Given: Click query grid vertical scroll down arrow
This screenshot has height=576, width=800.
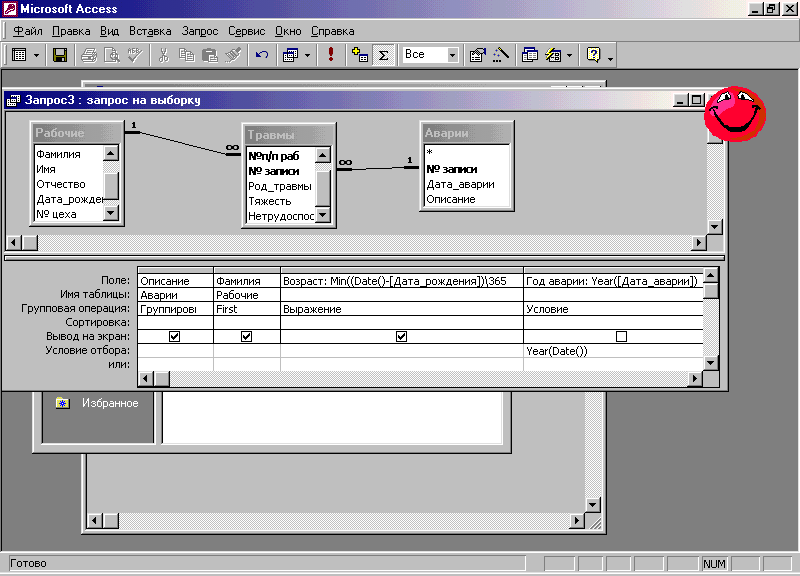Looking at the screenshot, I should pos(710,363).
